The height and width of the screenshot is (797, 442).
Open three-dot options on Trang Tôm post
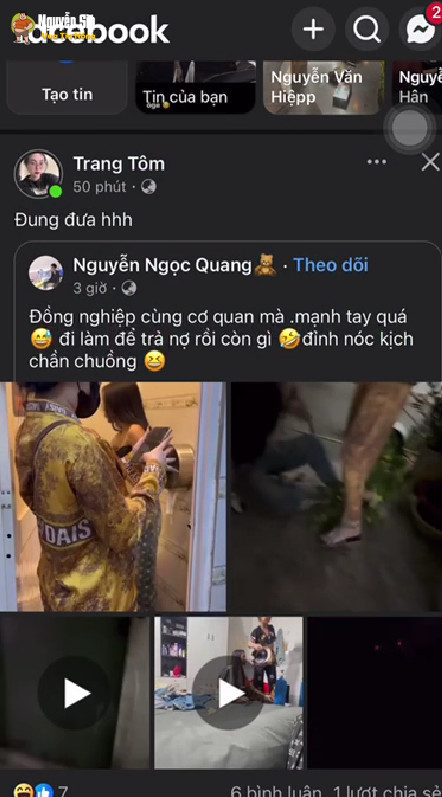click(x=376, y=162)
